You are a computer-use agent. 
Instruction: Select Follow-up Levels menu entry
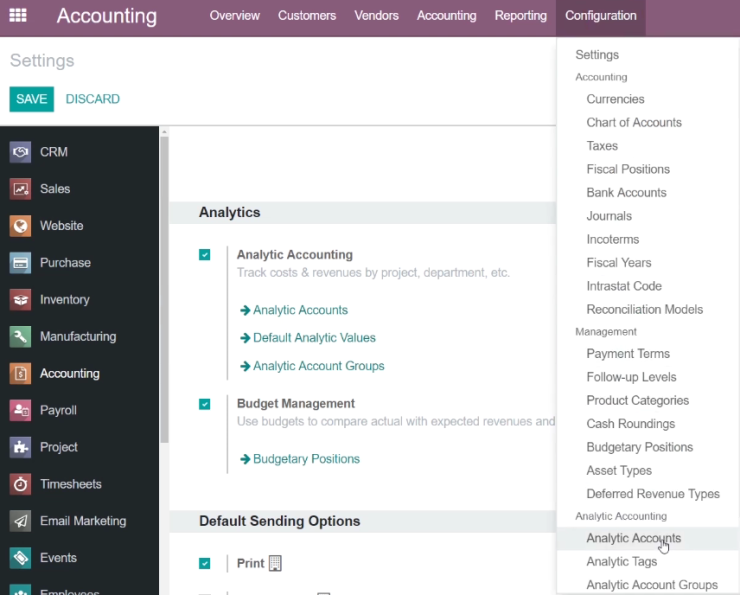631,377
